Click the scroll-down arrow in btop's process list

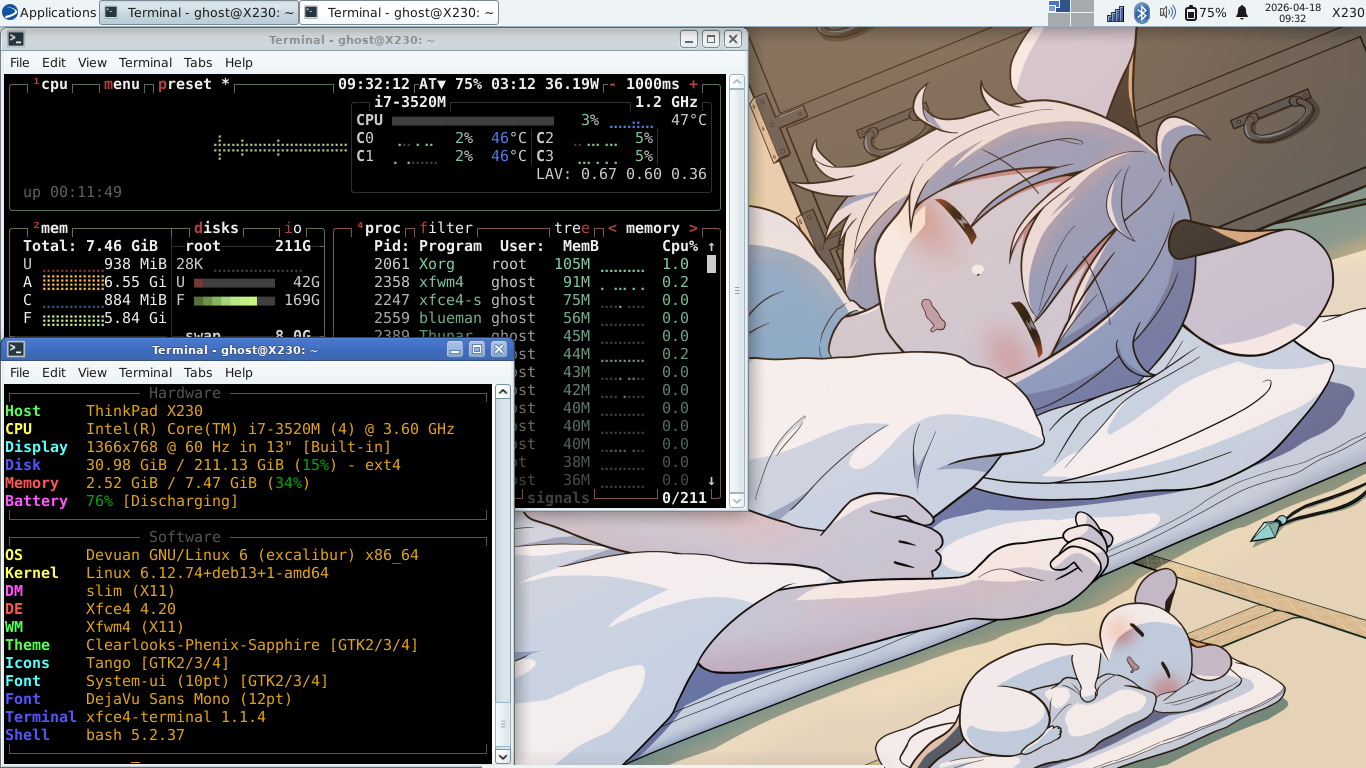click(x=712, y=480)
